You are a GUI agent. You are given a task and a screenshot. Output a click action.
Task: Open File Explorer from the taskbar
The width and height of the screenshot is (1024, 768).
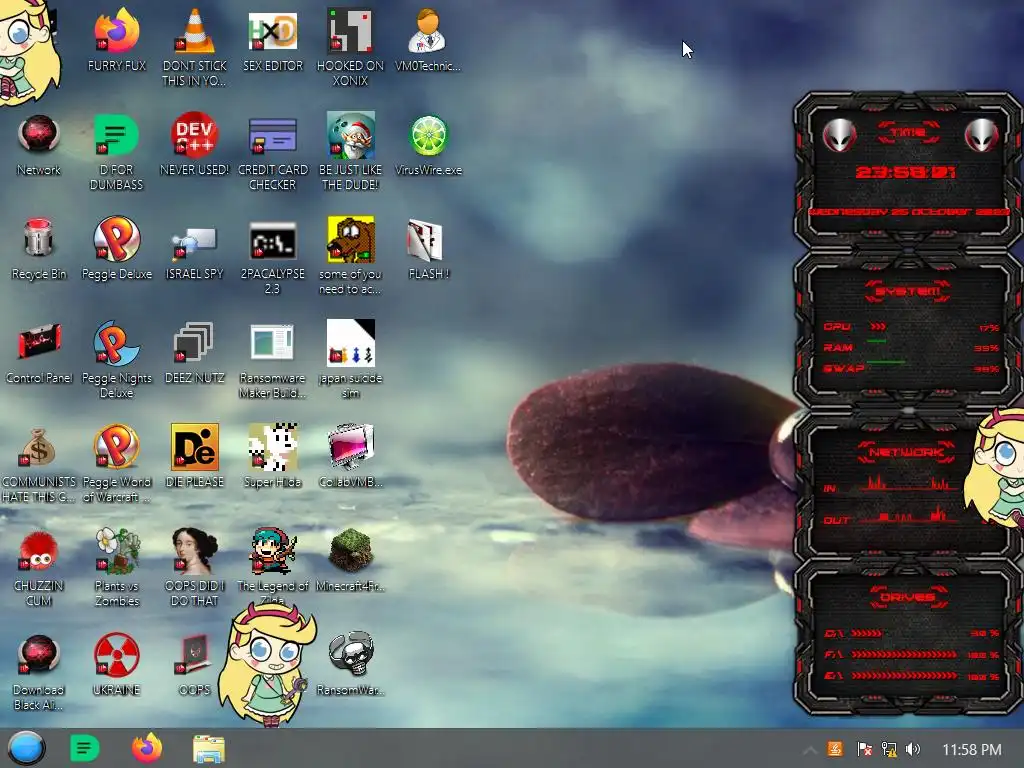click(209, 749)
